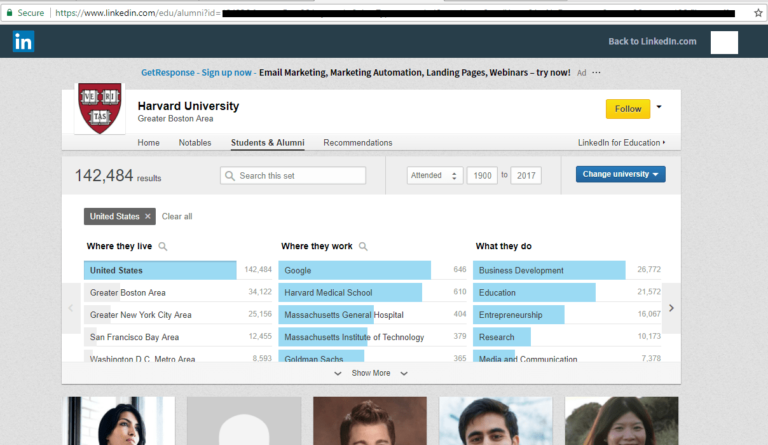Image resolution: width=768 pixels, height=445 pixels.
Task: Filter by Goldman Sachs
Action: click(372, 356)
